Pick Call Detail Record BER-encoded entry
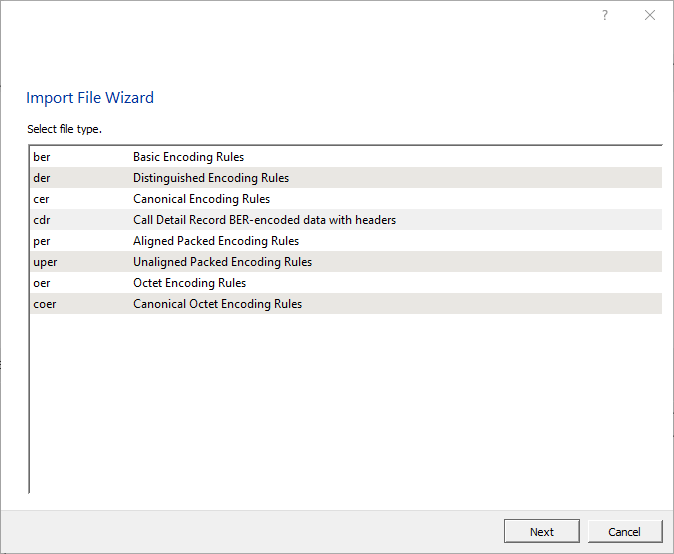The image size is (674, 554). pos(264,220)
